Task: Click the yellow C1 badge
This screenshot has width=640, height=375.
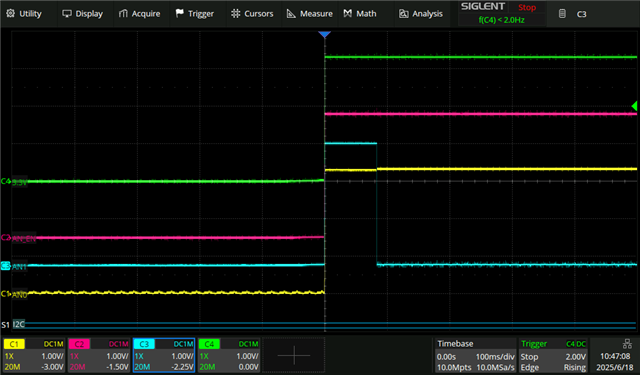Action: point(14,344)
